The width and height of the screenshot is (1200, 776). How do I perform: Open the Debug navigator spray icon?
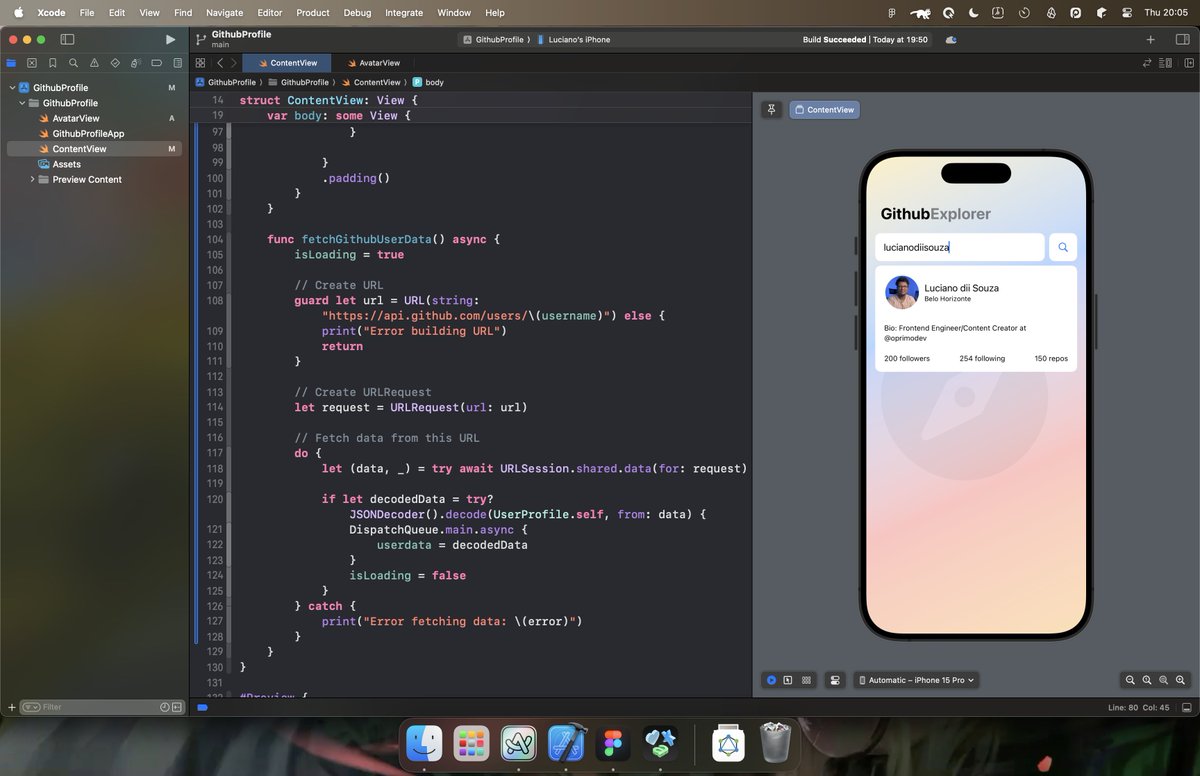pyautogui.click(x=135, y=62)
